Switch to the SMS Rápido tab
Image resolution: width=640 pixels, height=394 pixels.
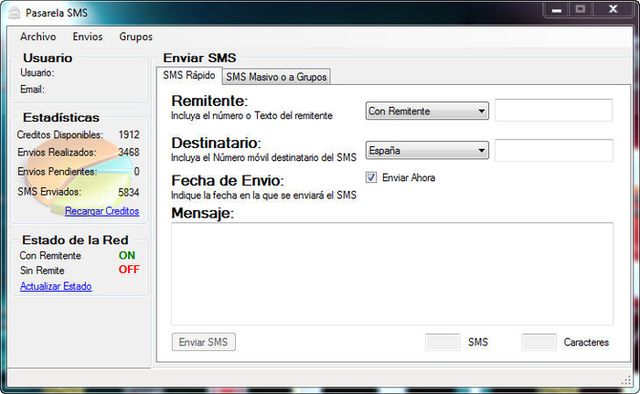189,76
